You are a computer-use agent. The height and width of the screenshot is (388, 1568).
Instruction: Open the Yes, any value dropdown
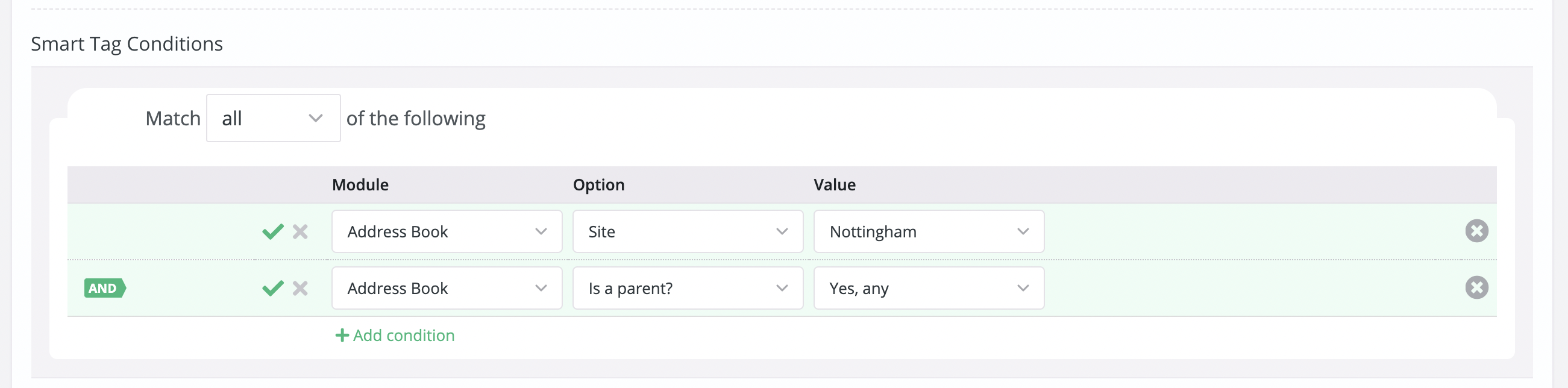929,288
